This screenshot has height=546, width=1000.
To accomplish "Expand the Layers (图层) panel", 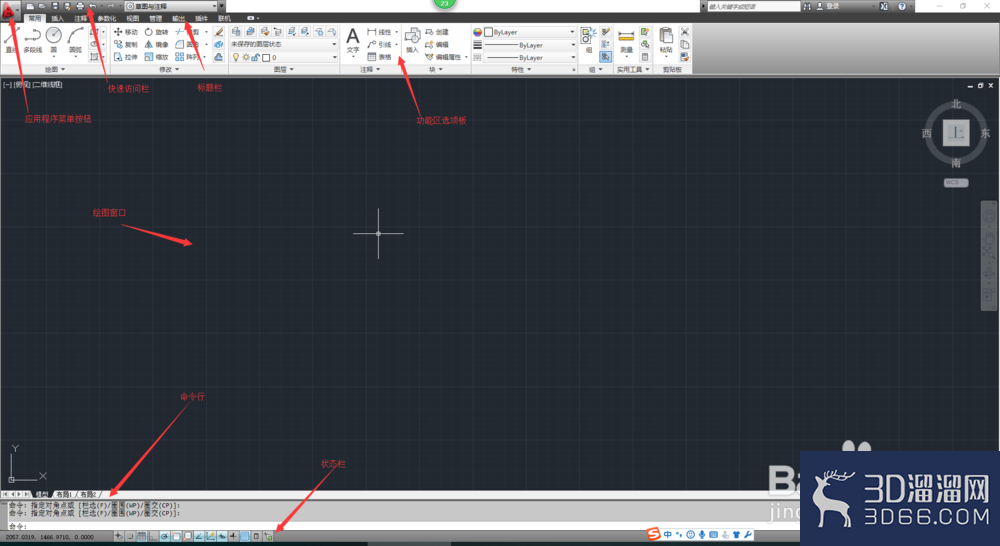I will [284, 70].
